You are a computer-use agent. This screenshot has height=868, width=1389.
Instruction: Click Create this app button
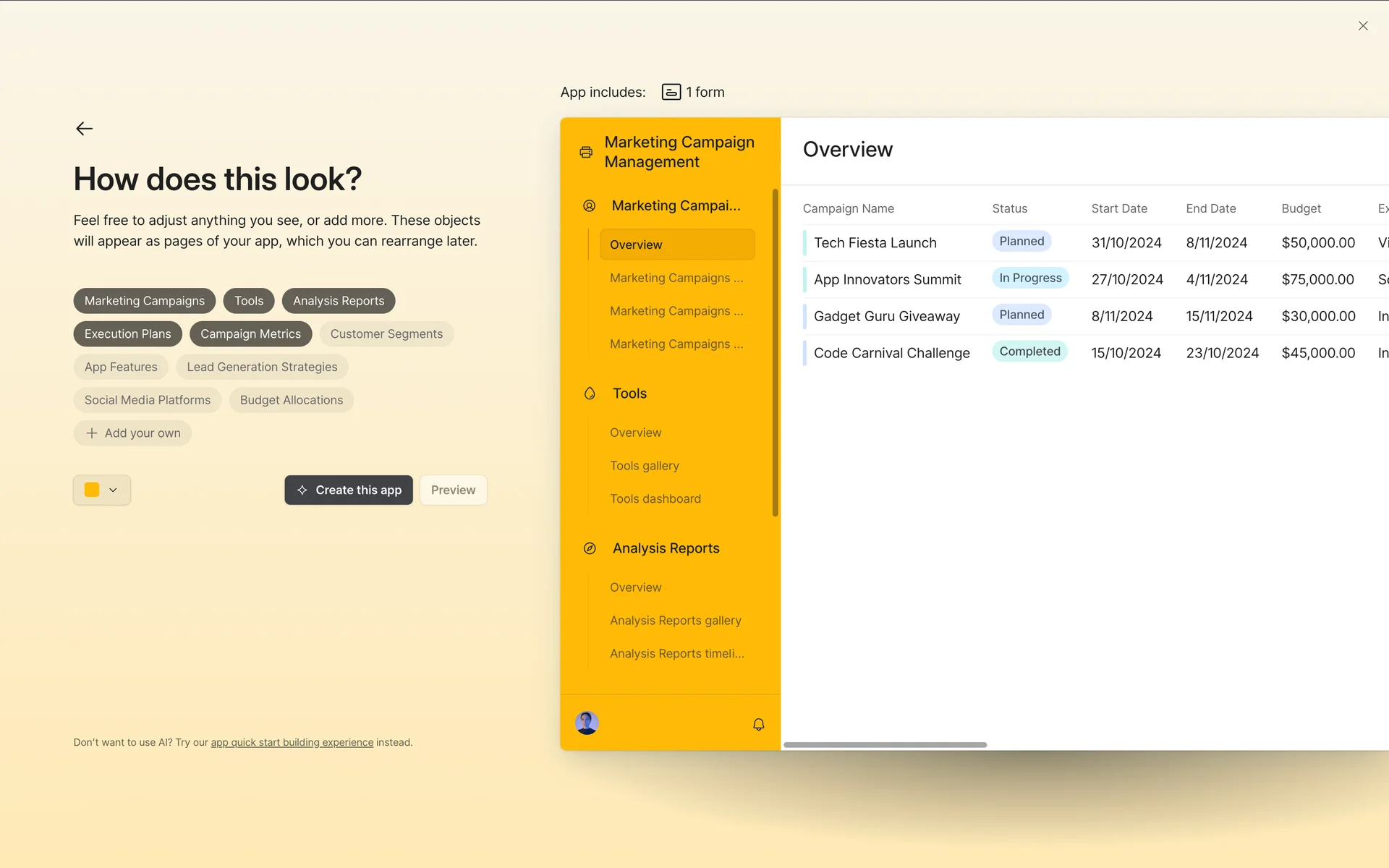(349, 490)
